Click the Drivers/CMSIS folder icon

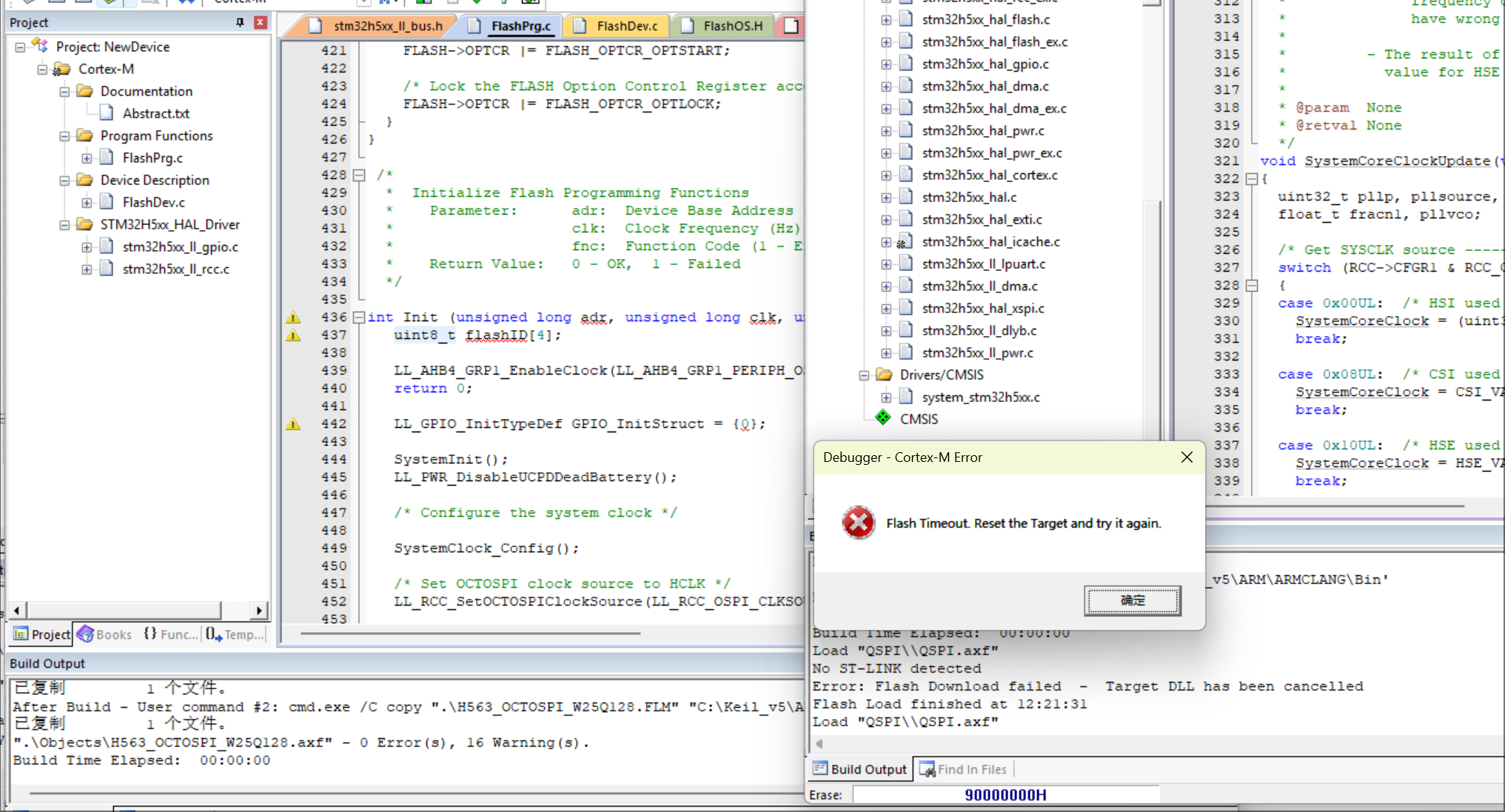(884, 375)
